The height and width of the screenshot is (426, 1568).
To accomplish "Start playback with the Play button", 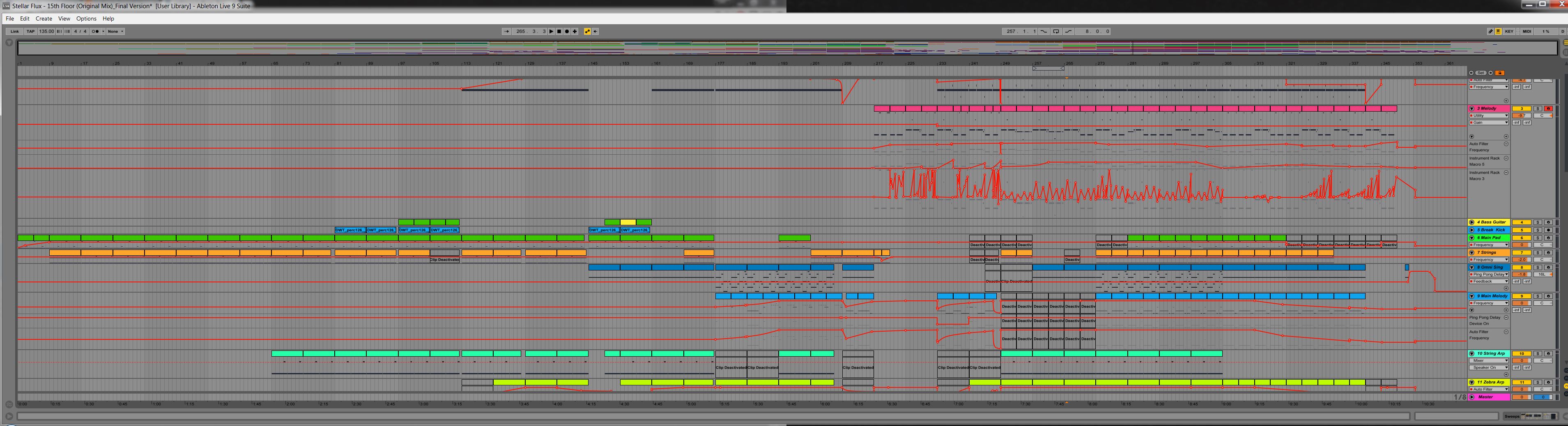I will coord(552,32).
